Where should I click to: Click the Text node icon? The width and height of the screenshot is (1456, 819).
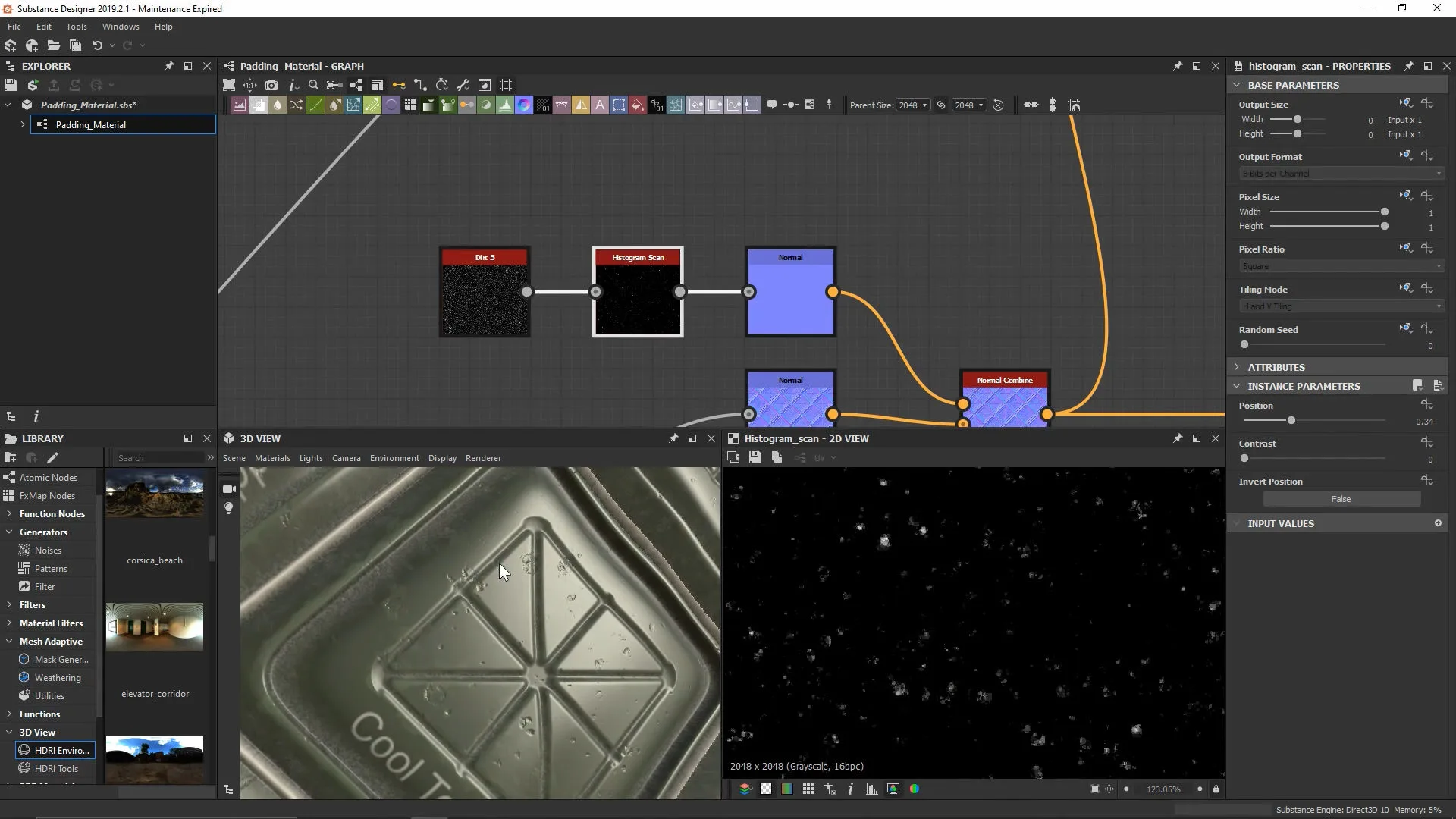(600, 105)
